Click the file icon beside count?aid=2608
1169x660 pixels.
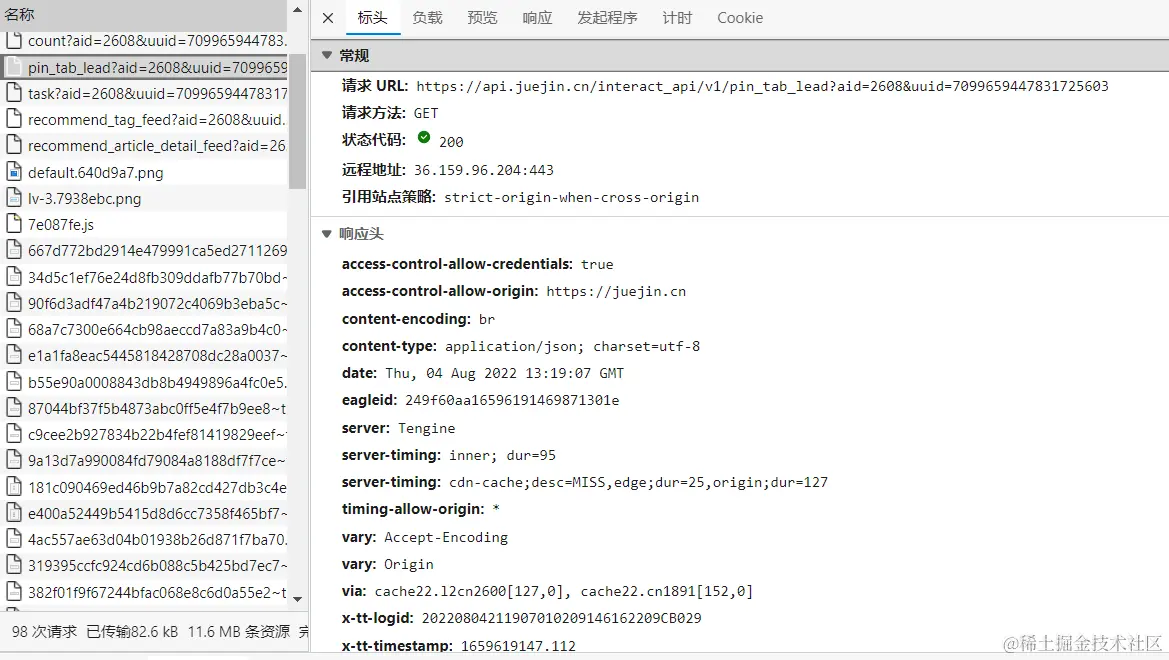coord(13,40)
